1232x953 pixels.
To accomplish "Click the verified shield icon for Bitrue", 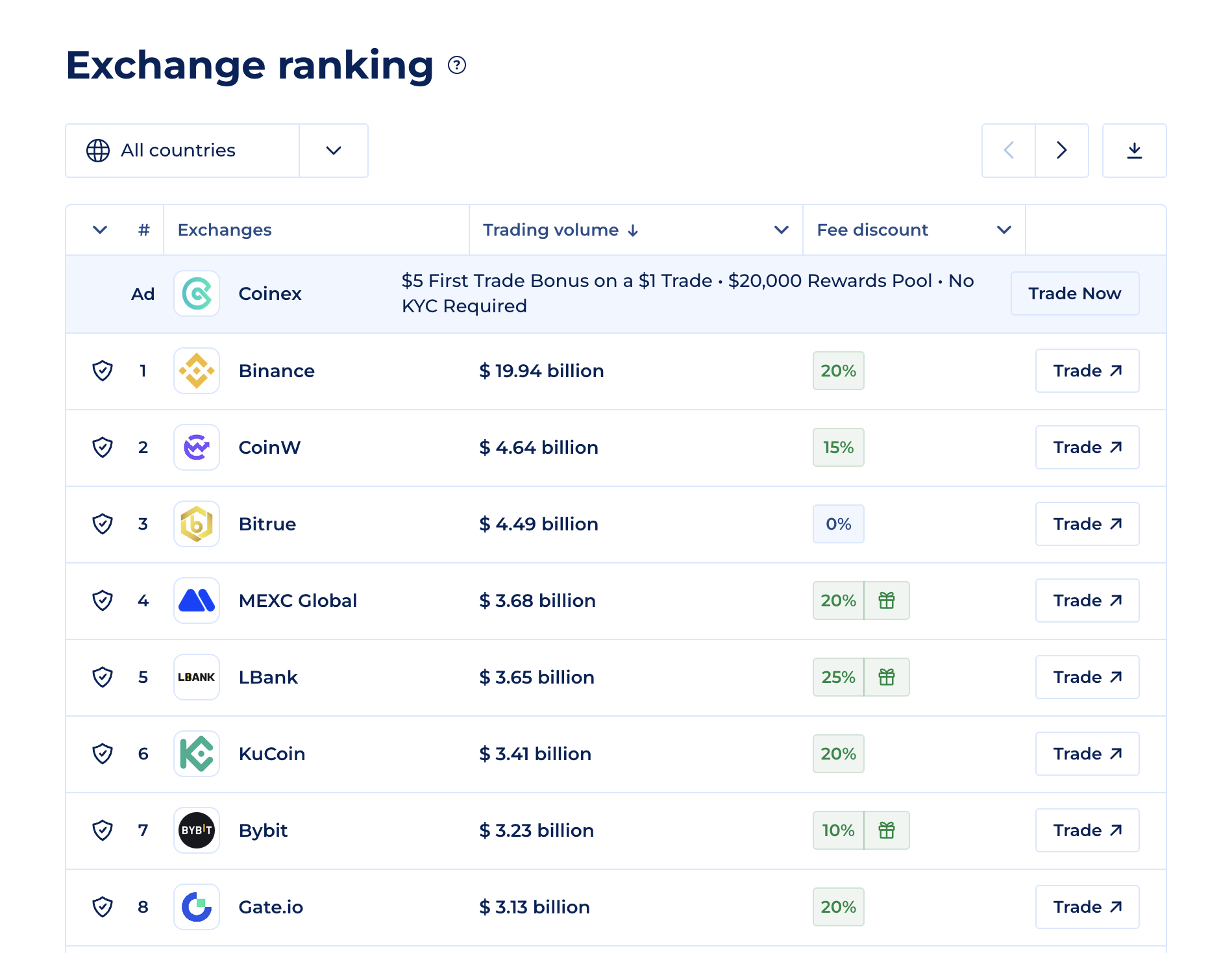I will point(103,524).
